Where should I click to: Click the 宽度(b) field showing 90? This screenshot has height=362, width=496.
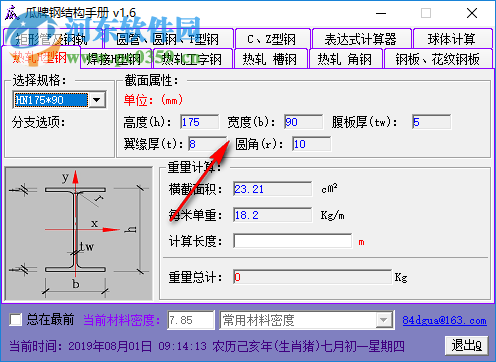click(303, 122)
